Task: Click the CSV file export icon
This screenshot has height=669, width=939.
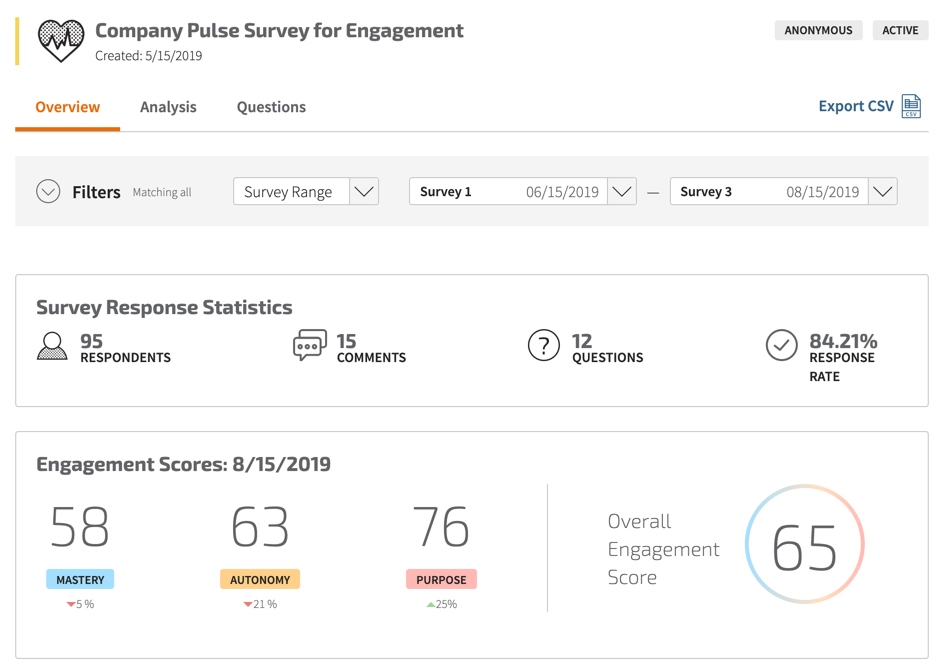Action: click(x=911, y=106)
